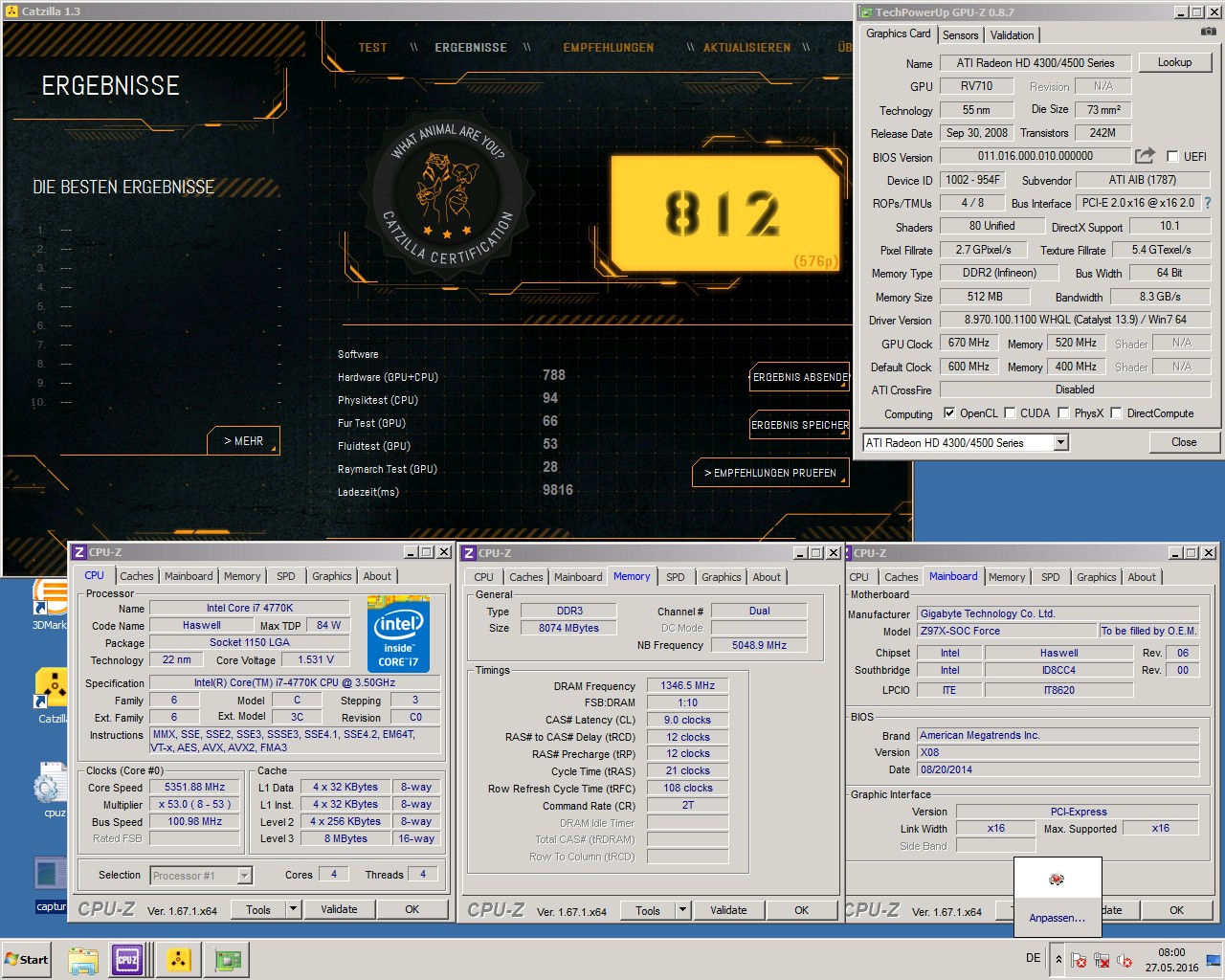
Task: Click the GPU name field in GPU-Z
Action: 1036,63
